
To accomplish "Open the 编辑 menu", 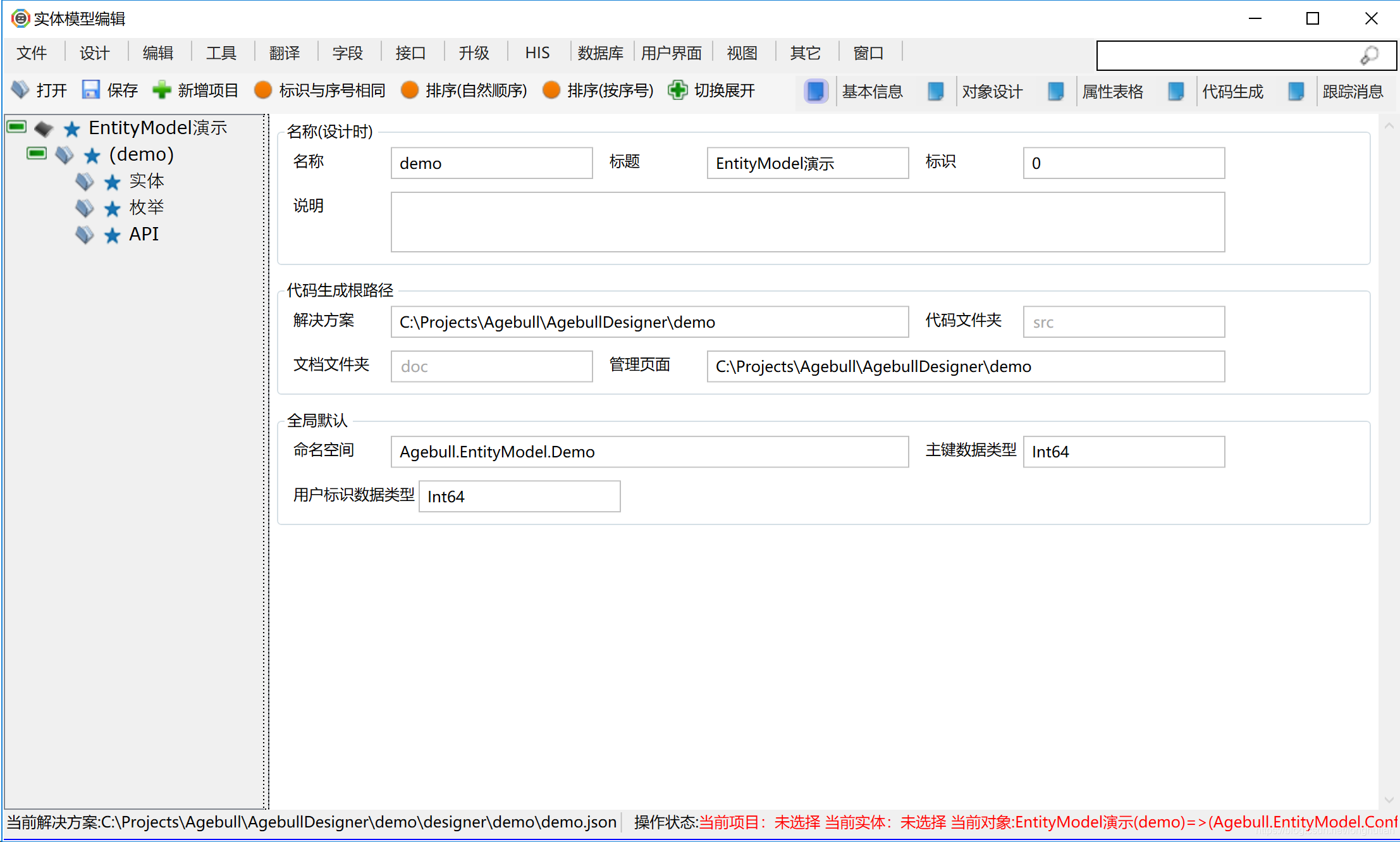I will click(x=158, y=53).
